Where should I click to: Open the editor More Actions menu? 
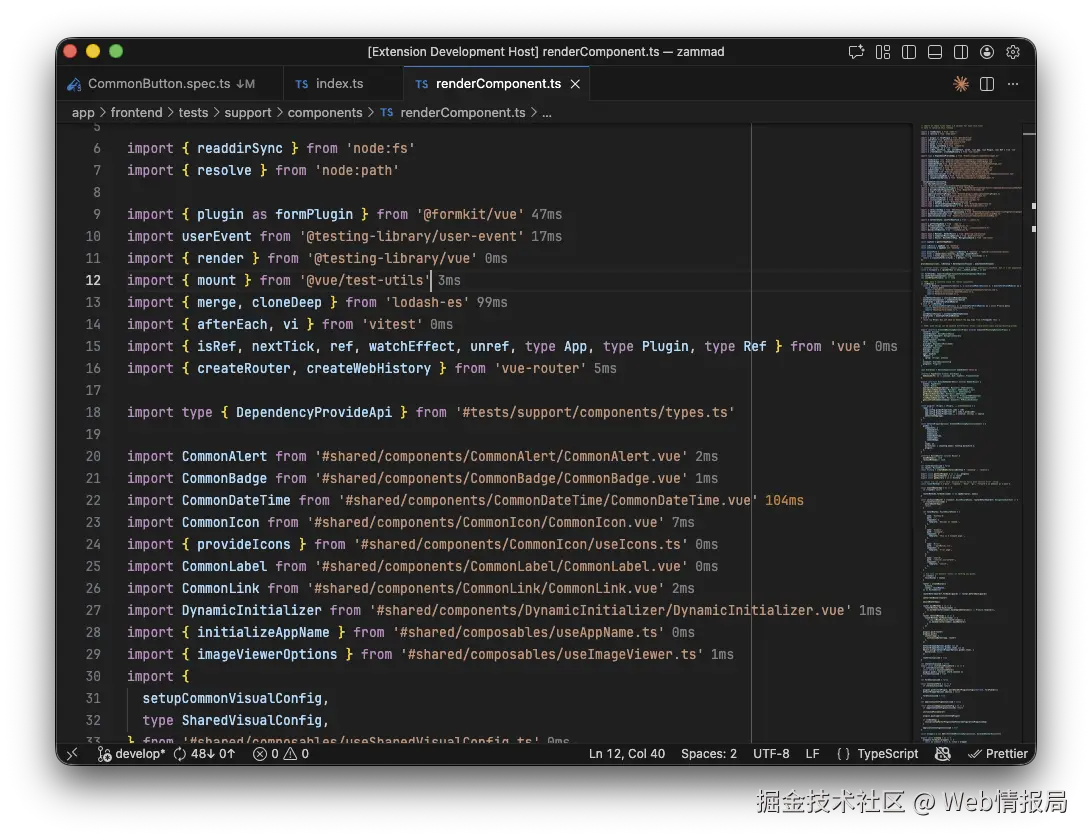(1013, 84)
